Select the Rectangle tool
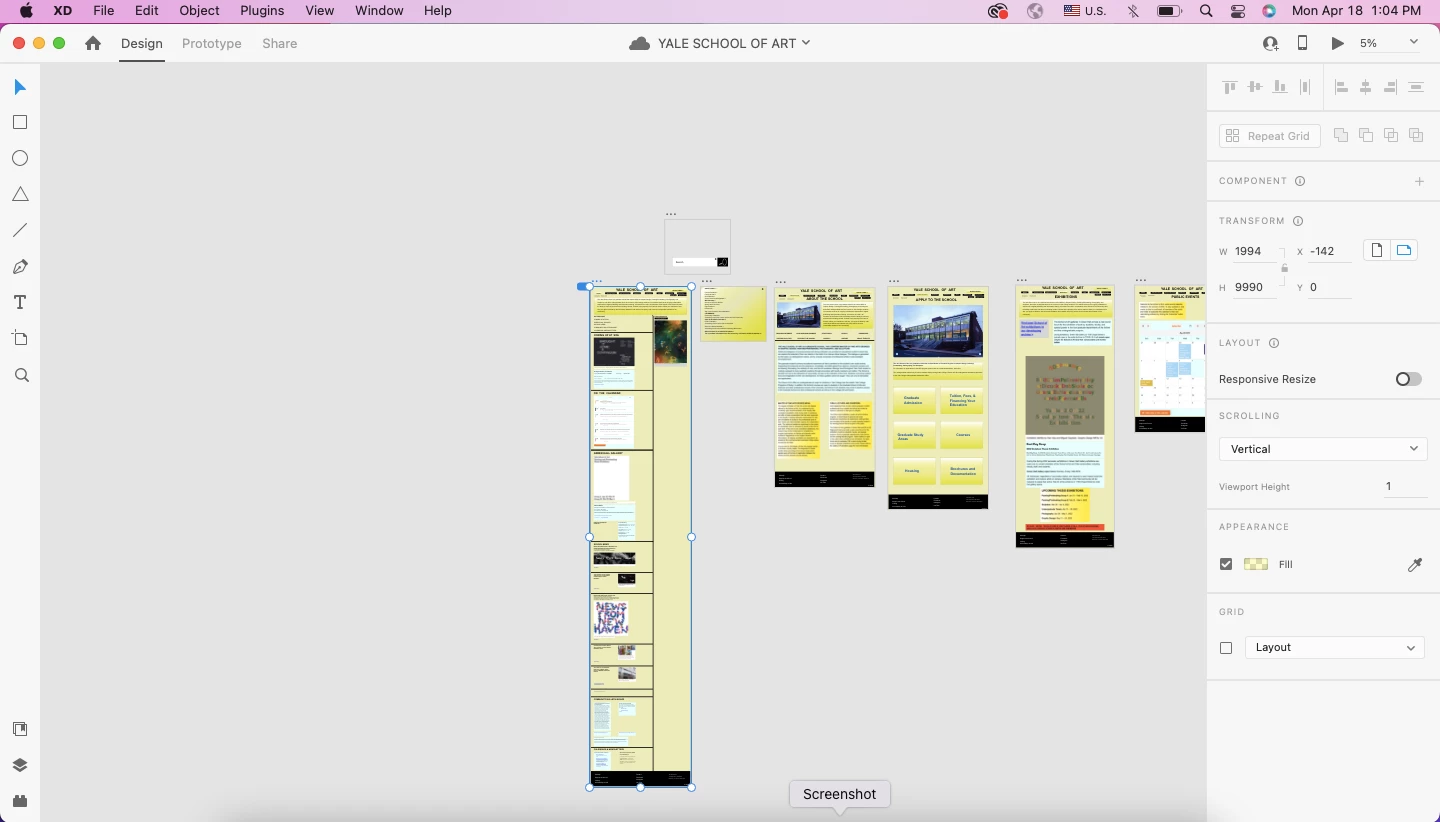 (x=19, y=122)
